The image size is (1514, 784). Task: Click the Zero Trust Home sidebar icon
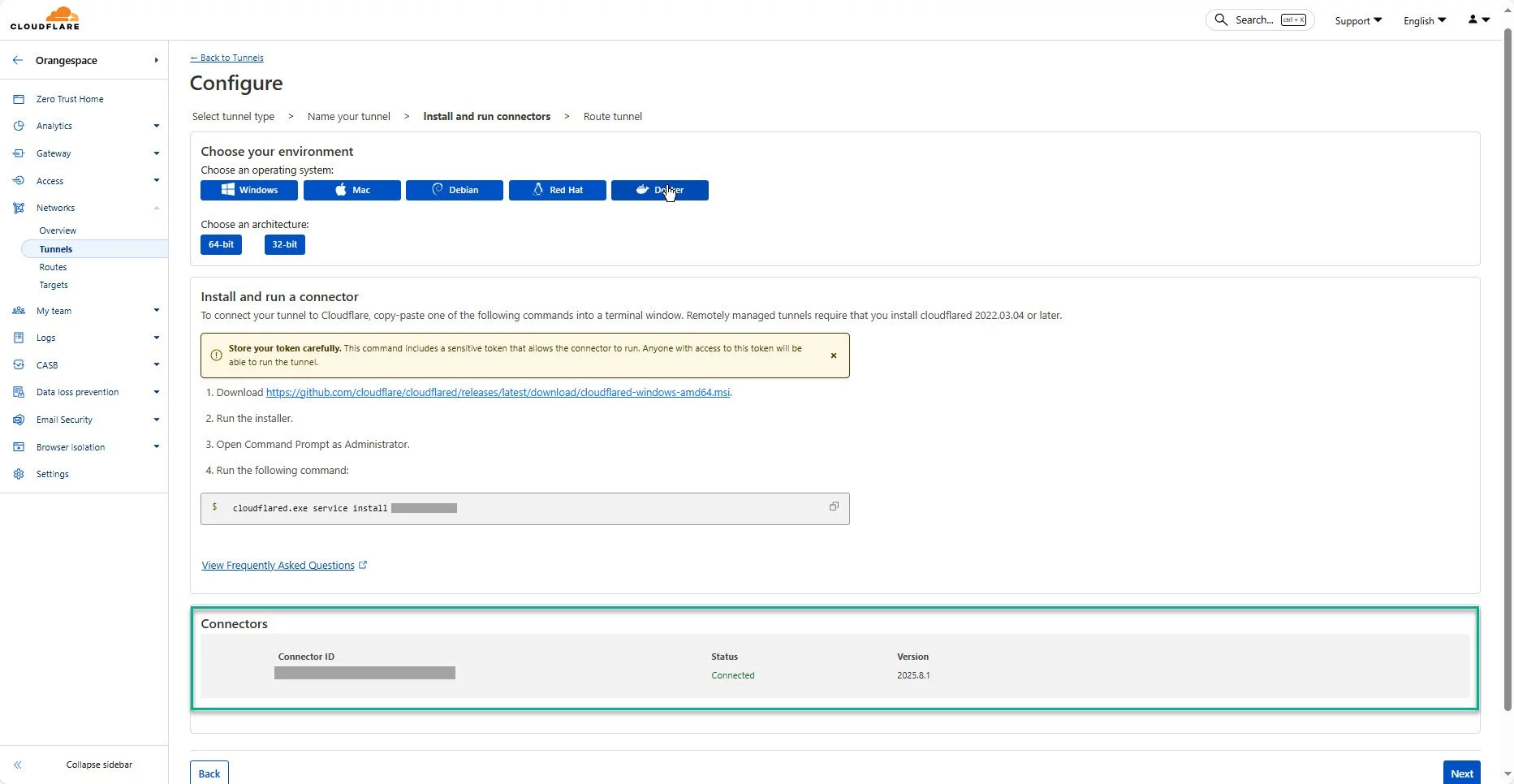(19, 99)
